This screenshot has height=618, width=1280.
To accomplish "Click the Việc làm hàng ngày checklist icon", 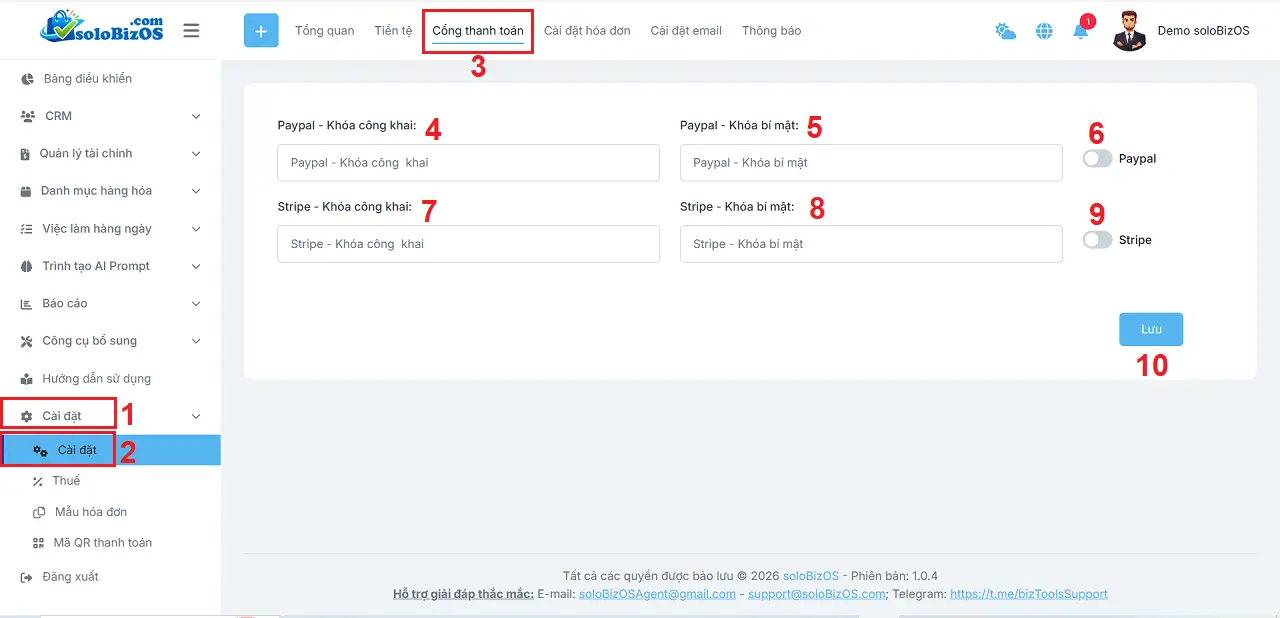I will (x=27, y=229).
